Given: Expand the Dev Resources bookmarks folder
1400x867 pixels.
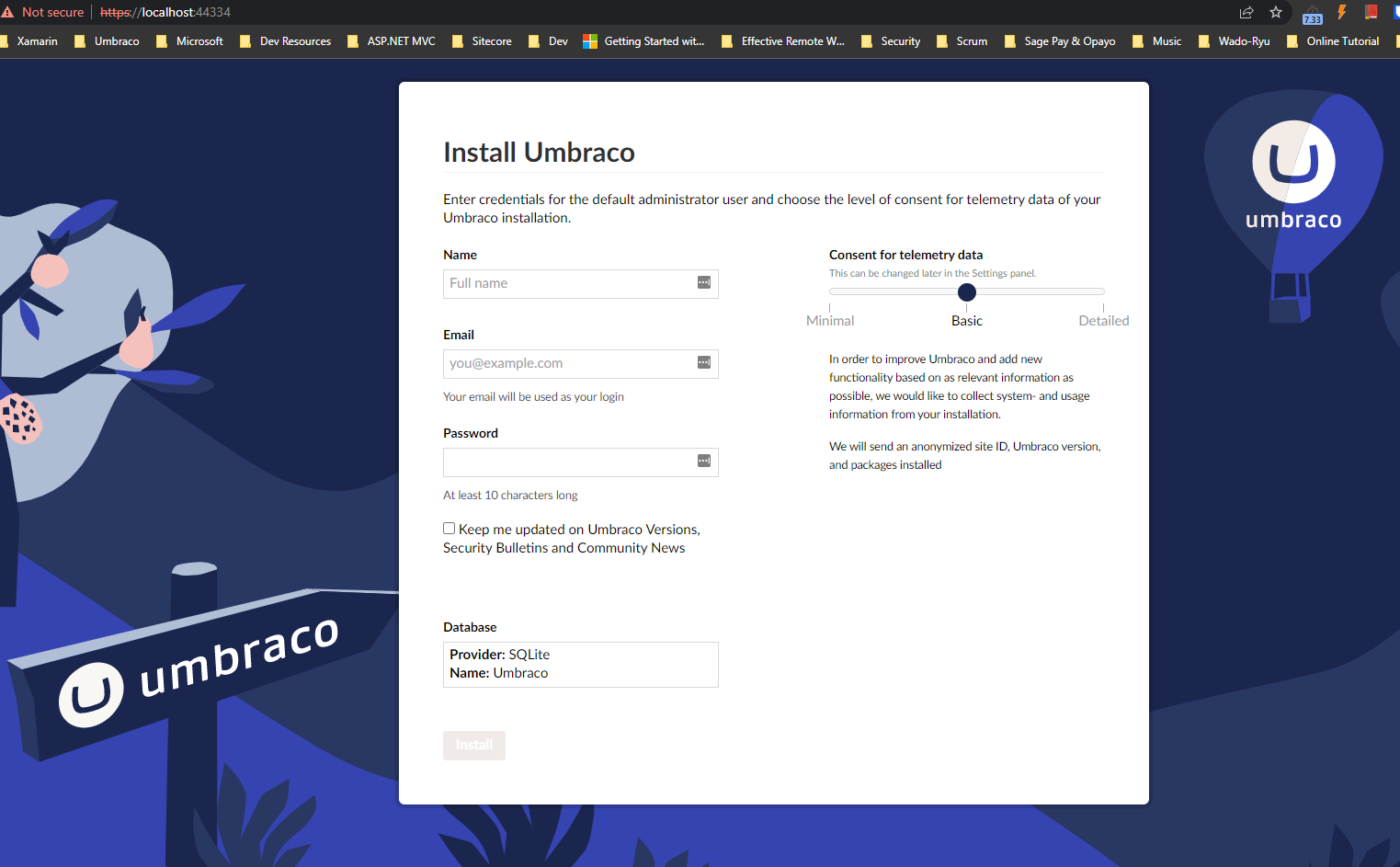Looking at the screenshot, I should point(285,41).
